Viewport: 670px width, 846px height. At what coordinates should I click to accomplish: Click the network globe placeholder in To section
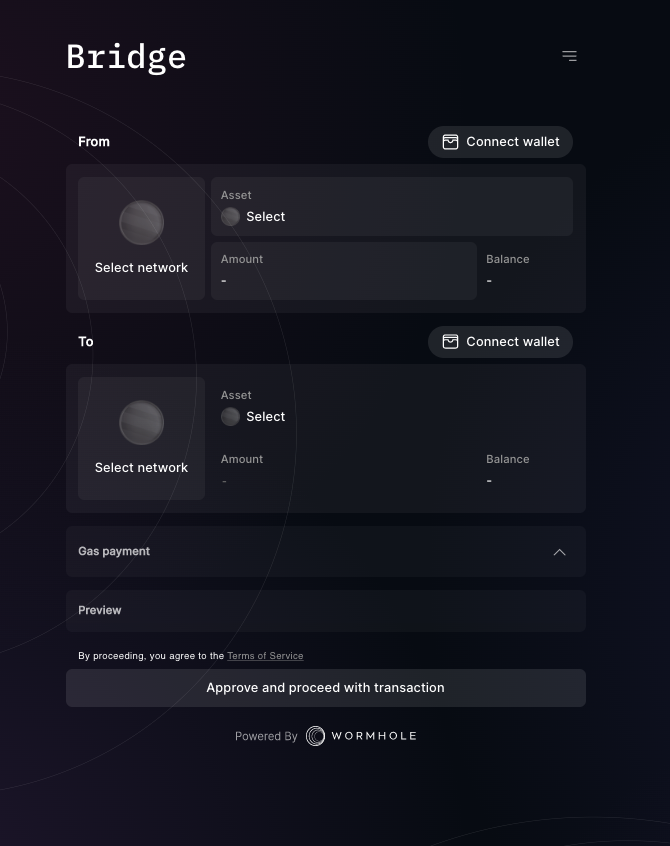pyautogui.click(x=141, y=422)
